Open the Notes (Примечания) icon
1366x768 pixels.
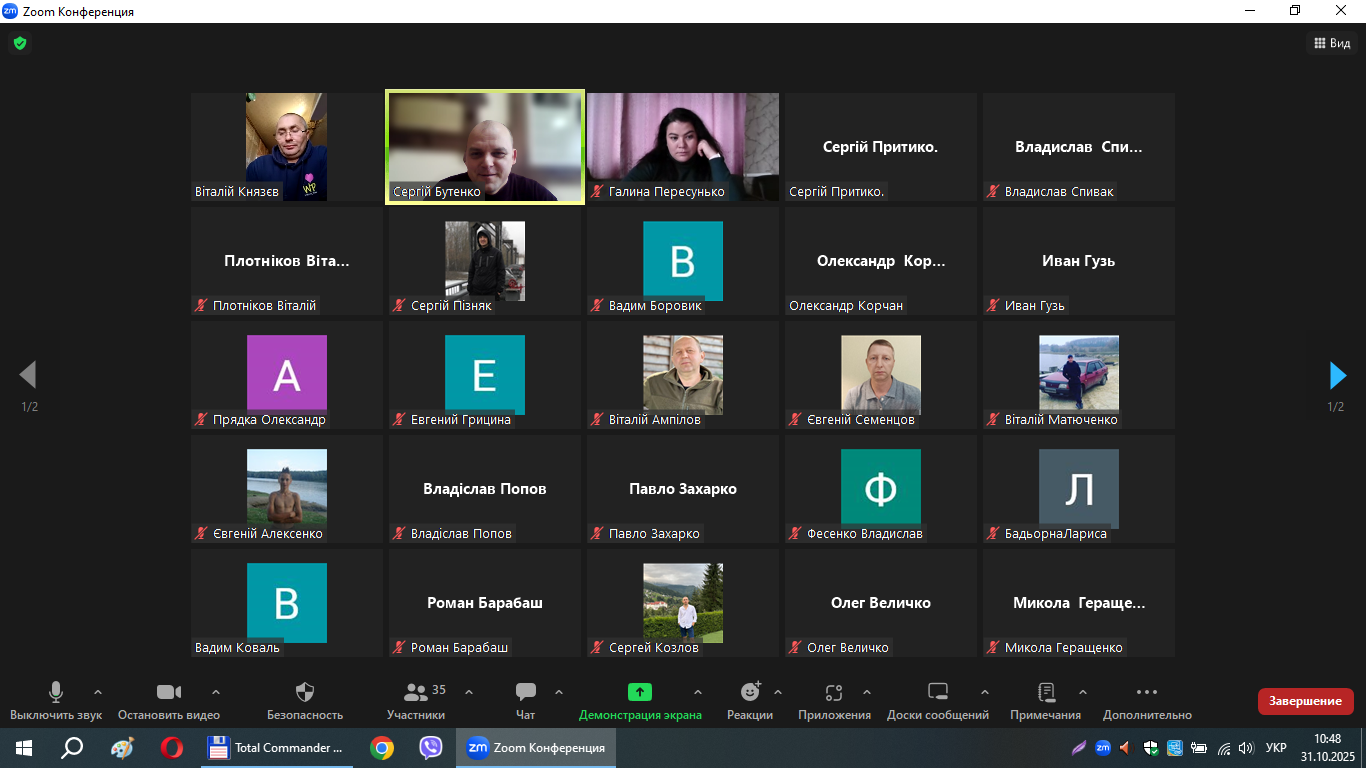click(1046, 693)
